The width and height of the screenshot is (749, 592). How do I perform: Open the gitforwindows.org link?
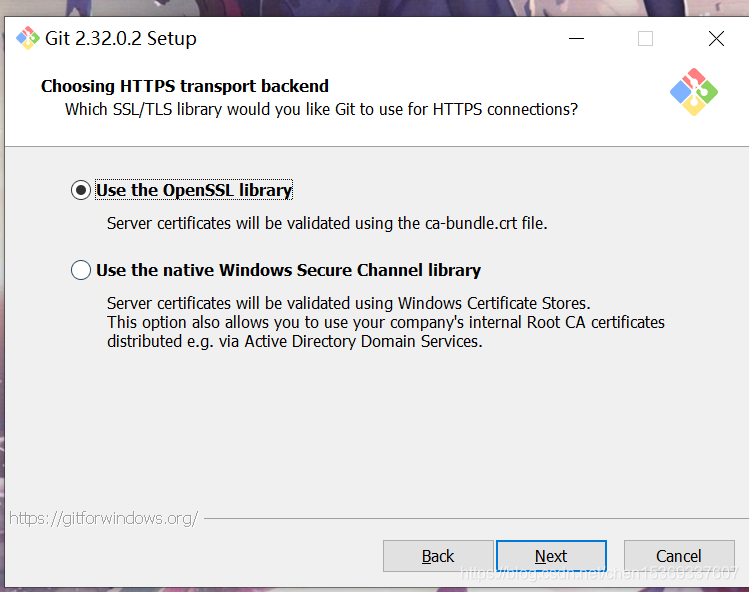[x=104, y=518]
